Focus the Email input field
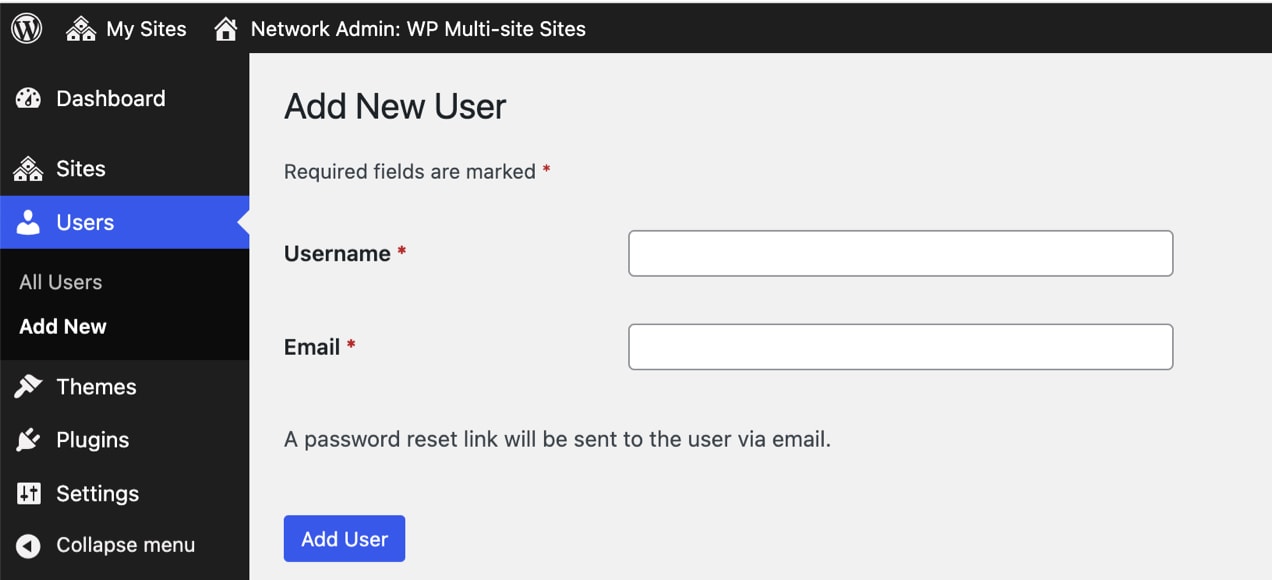The width and height of the screenshot is (1272, 580). (x=899, y=346)
